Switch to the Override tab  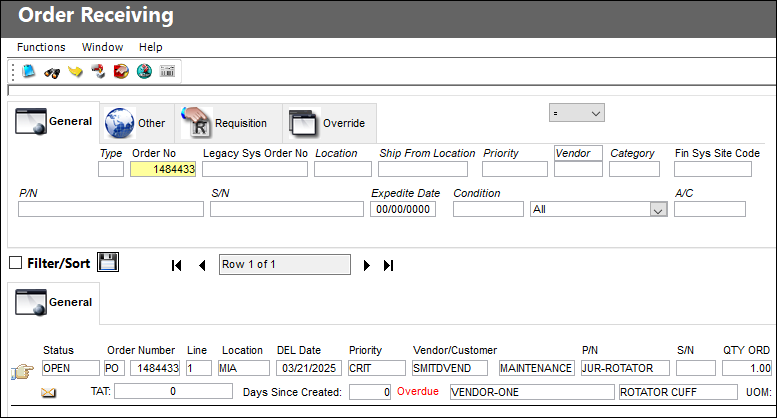(330, 123)
